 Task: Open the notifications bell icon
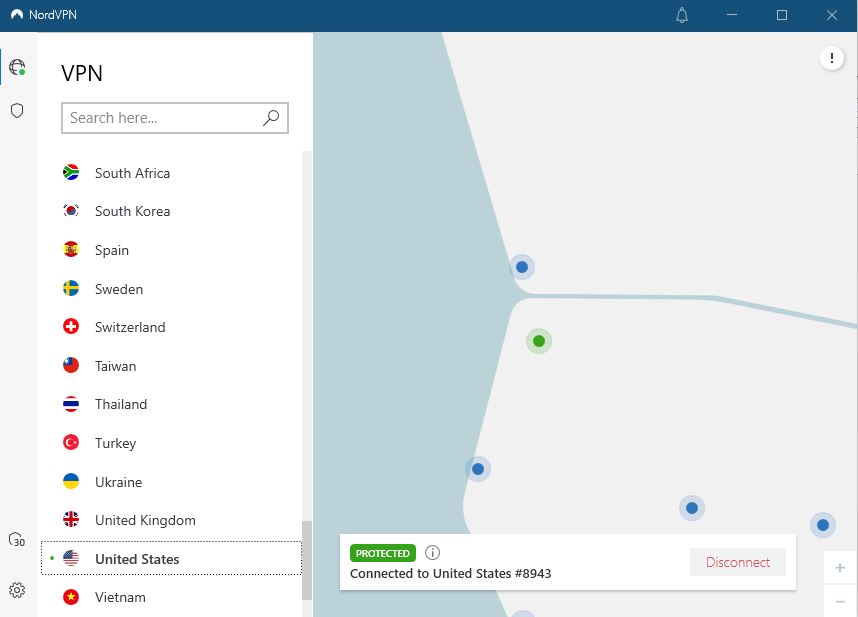[x=681, y=15]
